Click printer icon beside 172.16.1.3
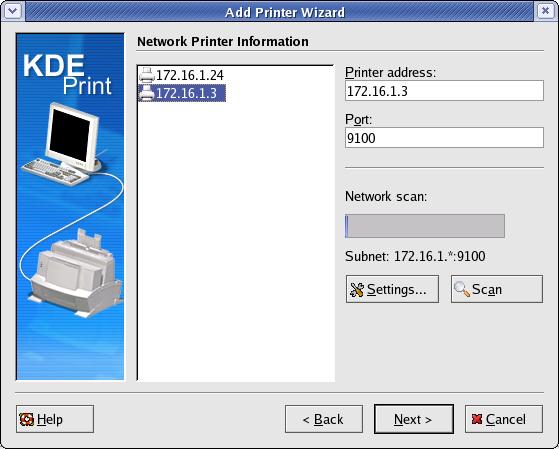 click(x=147, y=93)
